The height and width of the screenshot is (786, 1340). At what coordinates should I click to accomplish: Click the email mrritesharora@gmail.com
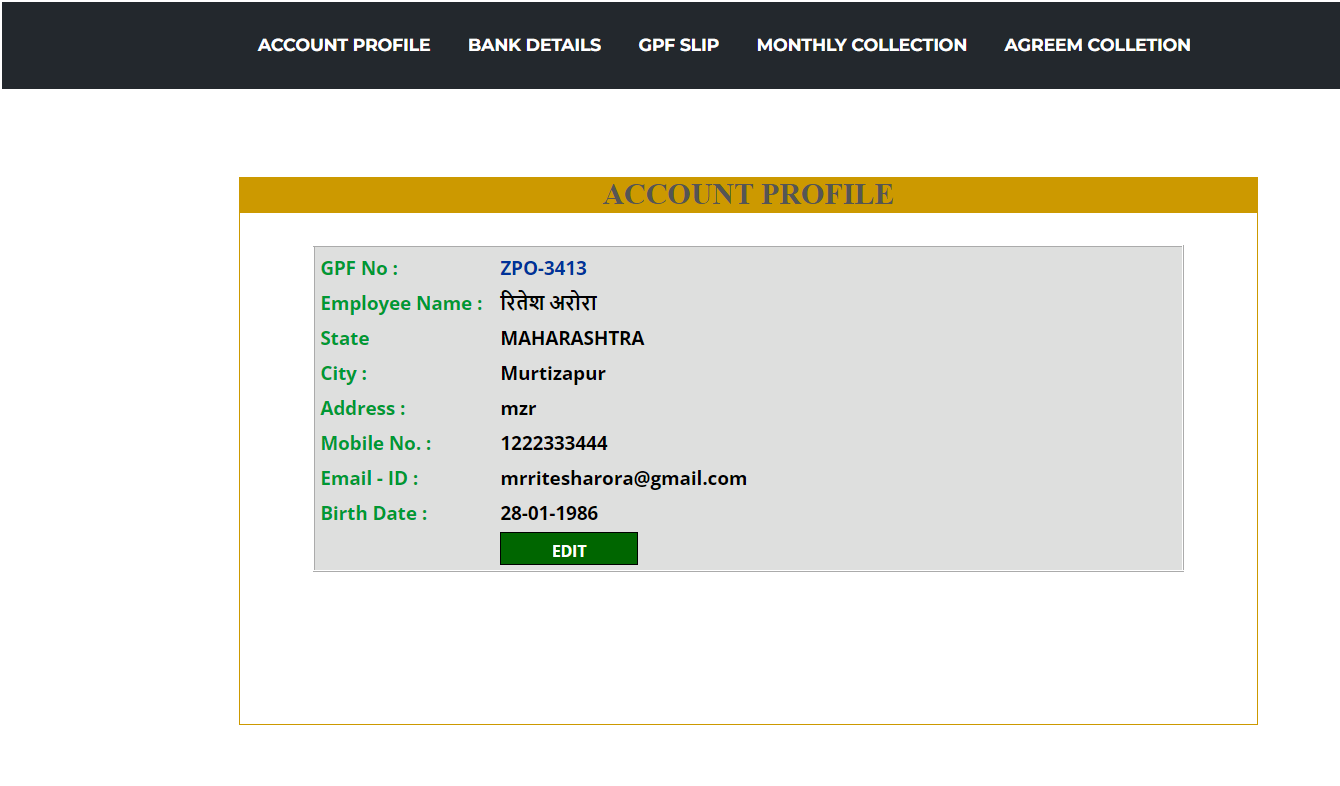pyautogui.click(x=623, y=478)
